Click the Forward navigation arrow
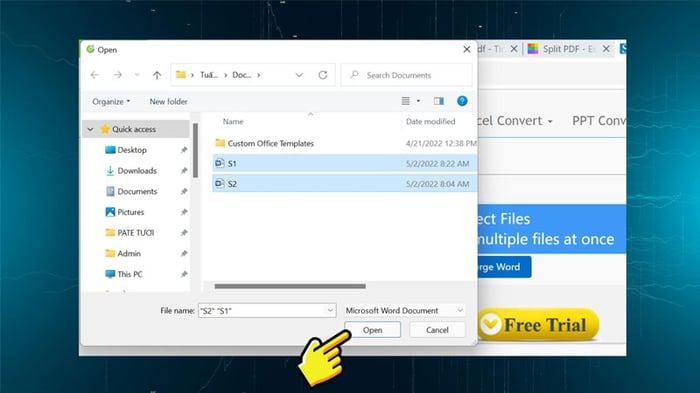Image resolution: width=700 pixels, height=393 pixels. point(117,75)
